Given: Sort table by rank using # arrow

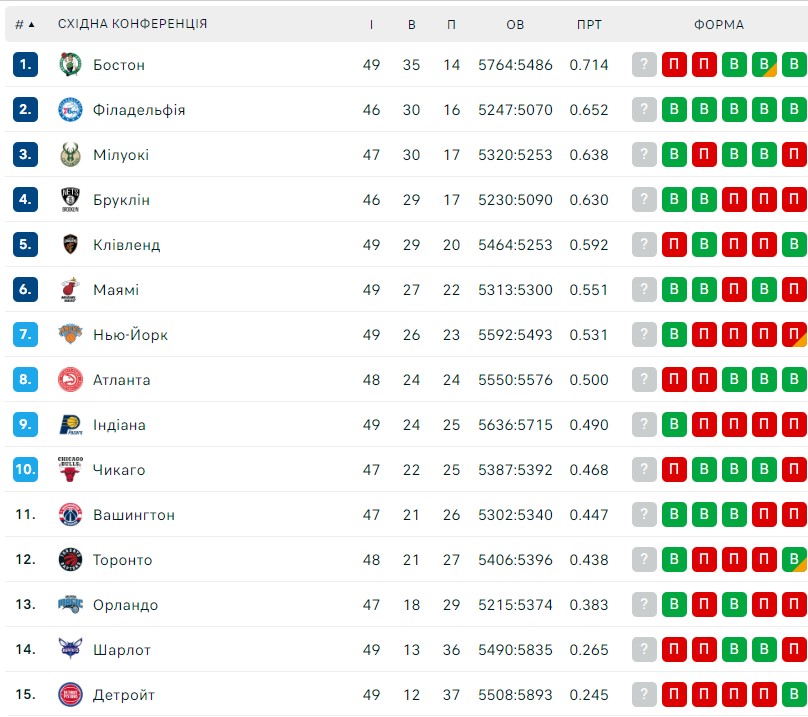Looking at the screenshot, I should pyautogui.click(x=24, y=24).
